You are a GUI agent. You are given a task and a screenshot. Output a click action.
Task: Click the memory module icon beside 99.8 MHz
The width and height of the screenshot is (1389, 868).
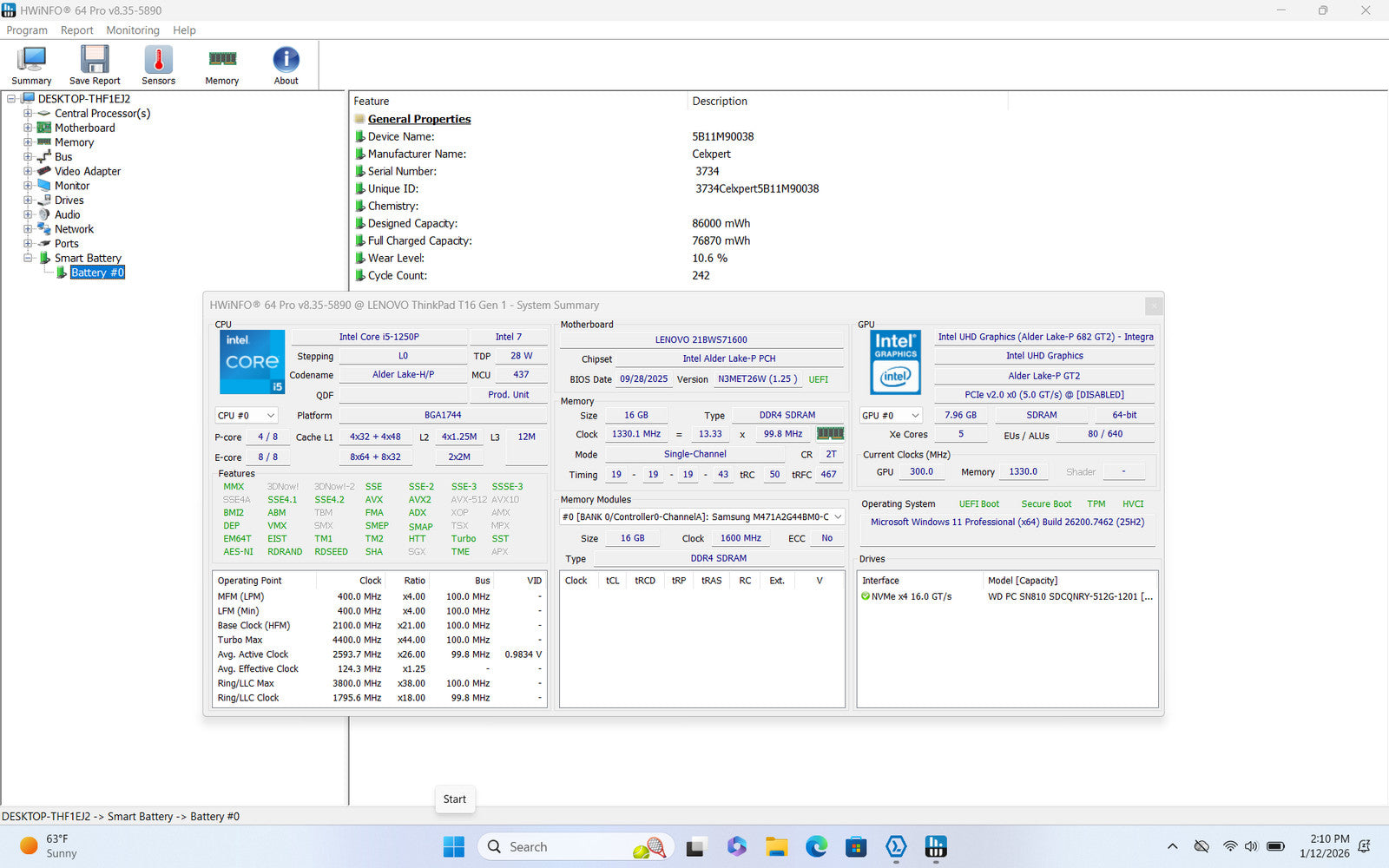pyautogui.click(x=830, y=434)
